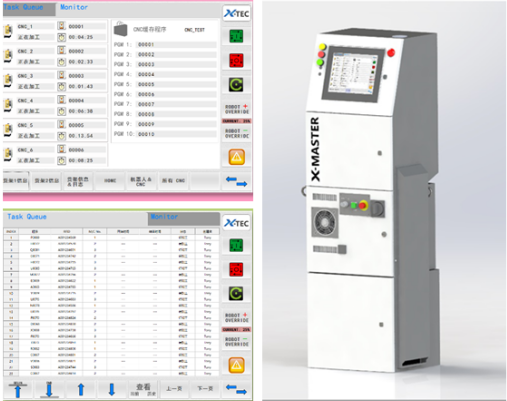
Task: Click the CNC_TEST label in program panel
Action: pos(195,30)
